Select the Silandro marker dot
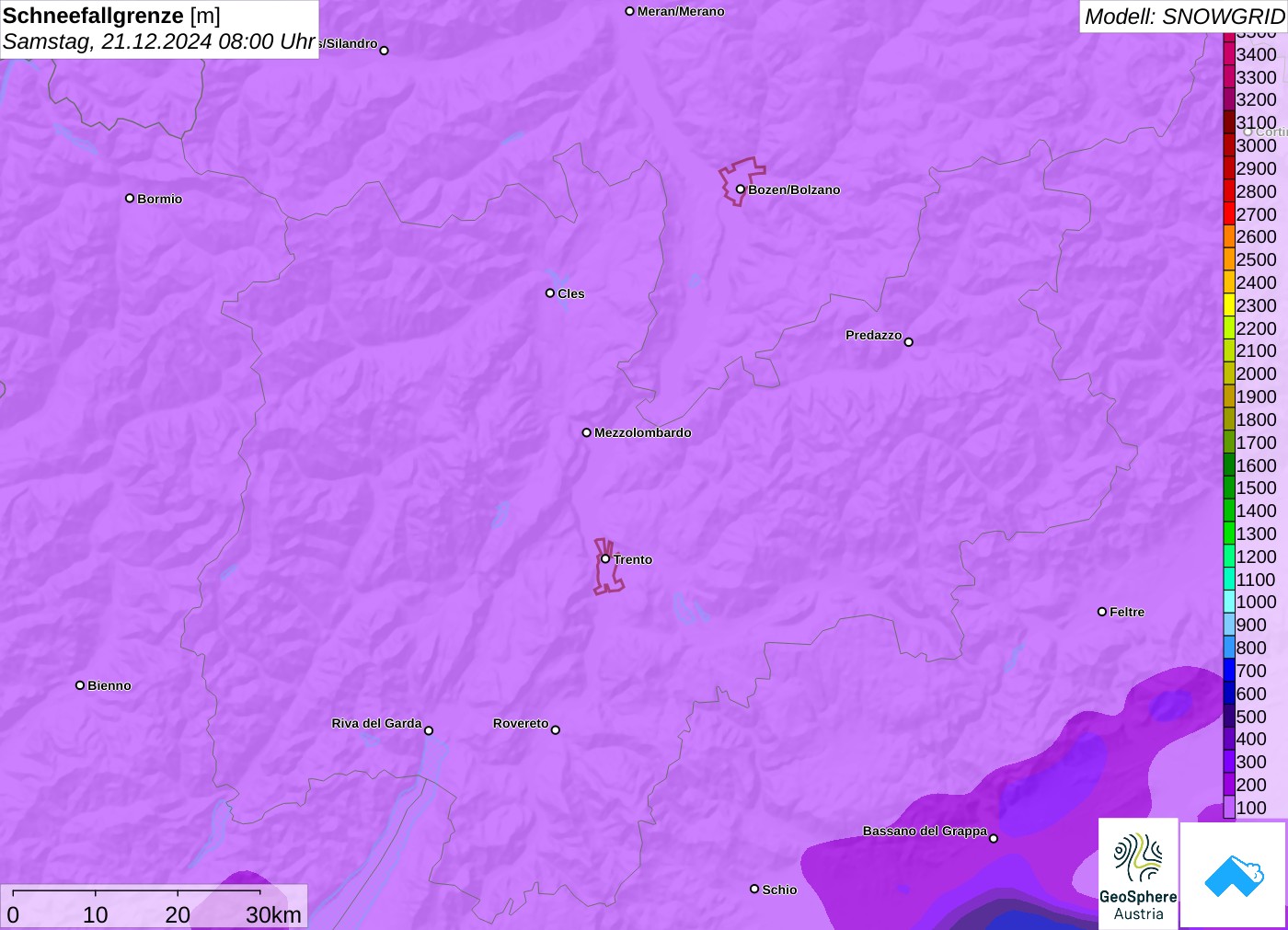The height and width of the screenshot is (930, 1288). 385,51
